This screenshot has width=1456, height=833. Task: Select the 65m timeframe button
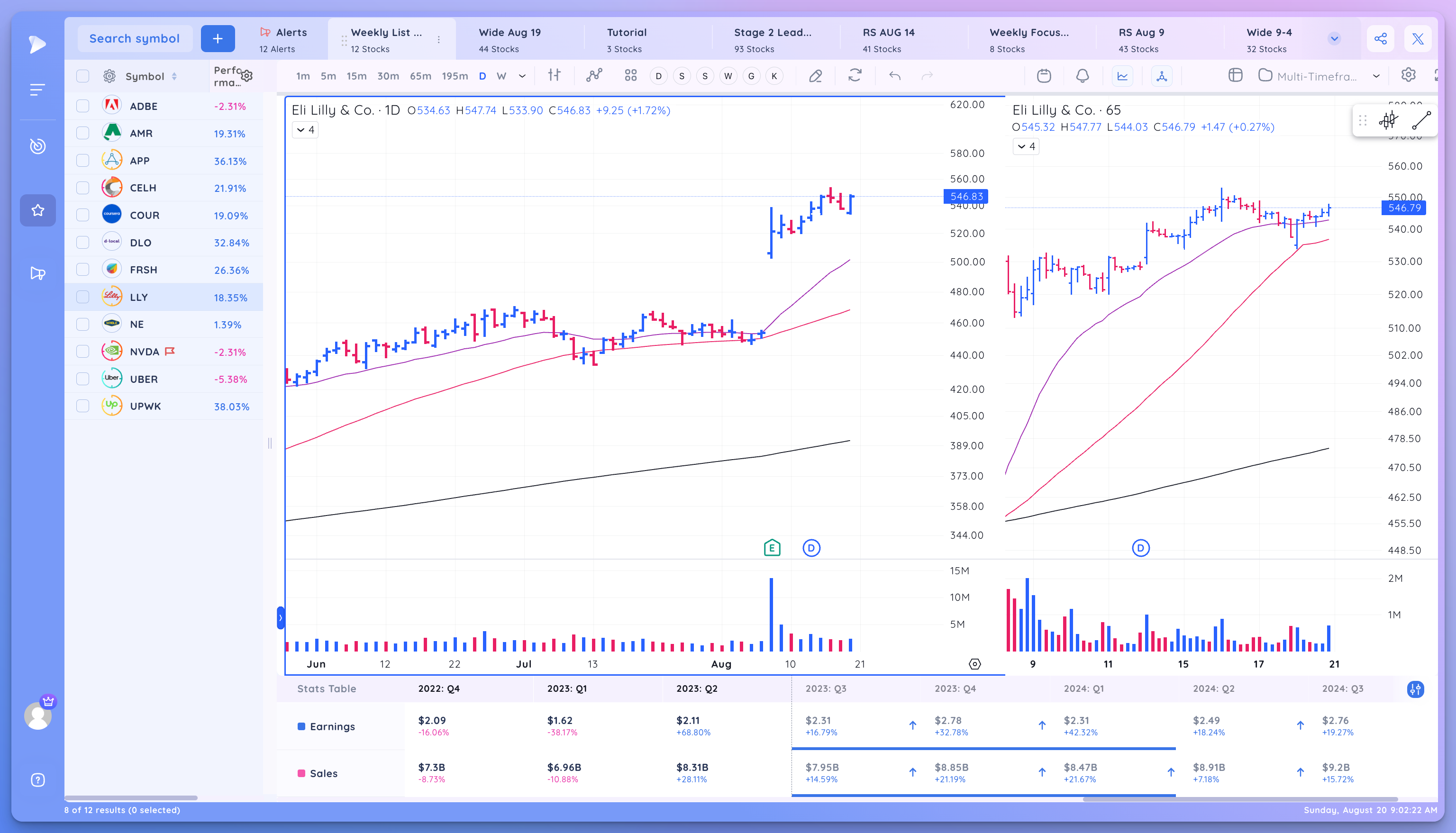(x=420, y=76)
